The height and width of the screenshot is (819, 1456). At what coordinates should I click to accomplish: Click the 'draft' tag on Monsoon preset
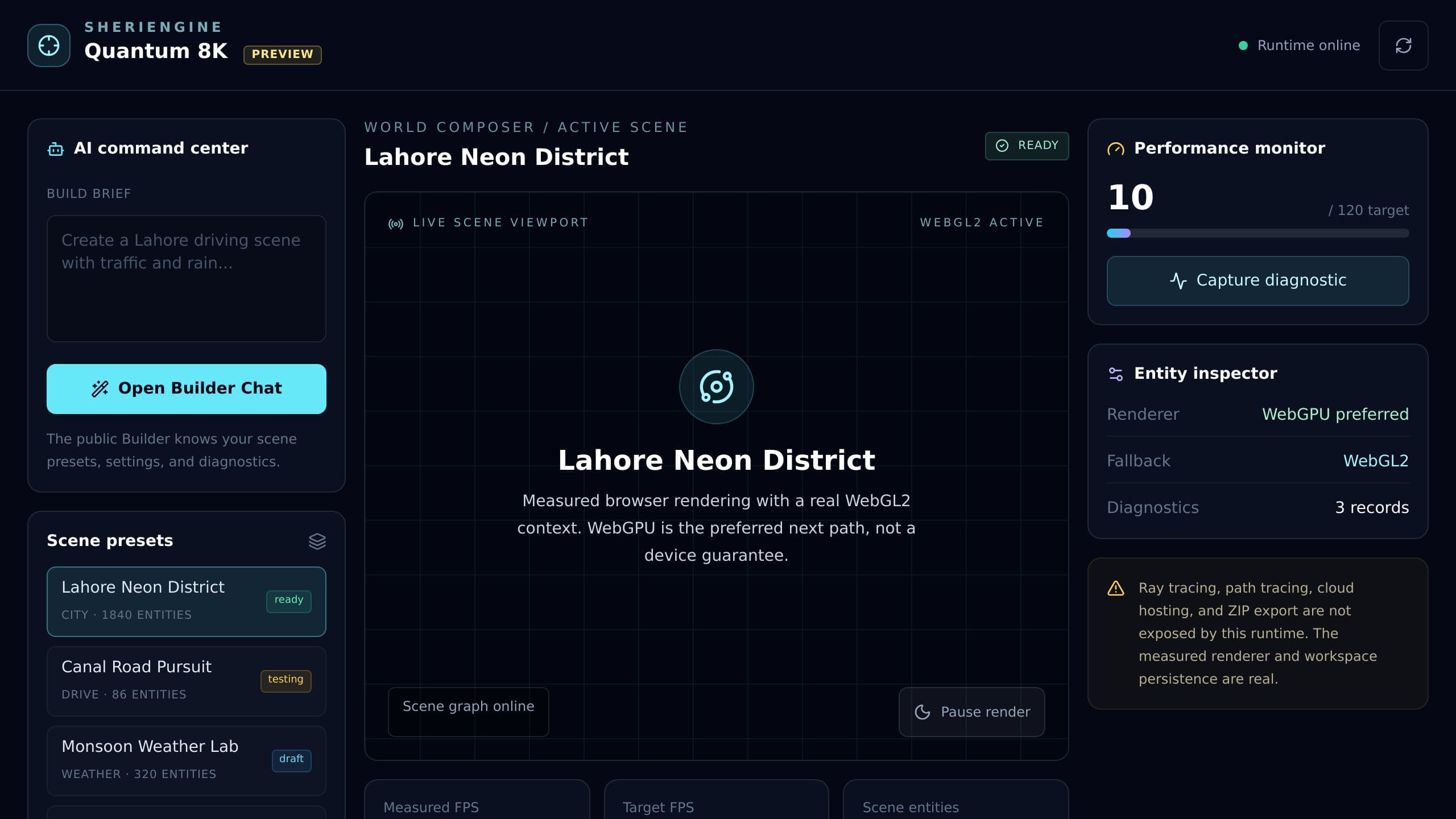[291, 760]
